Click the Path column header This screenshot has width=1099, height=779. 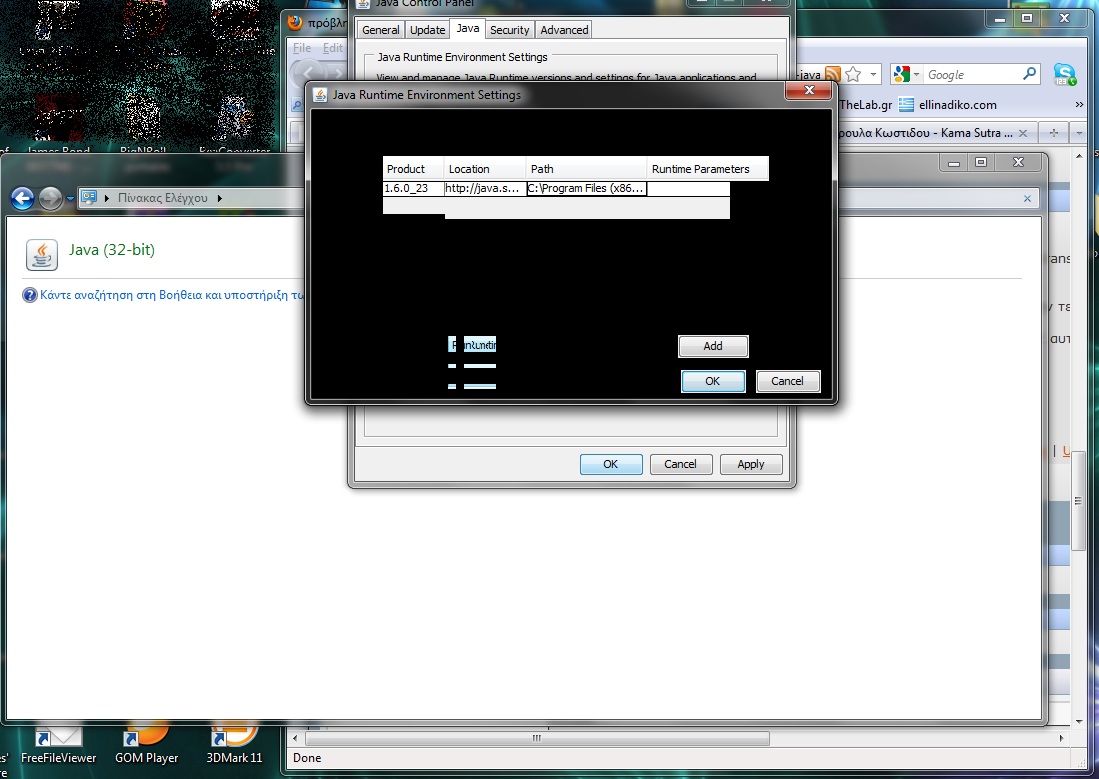[586, 169]
